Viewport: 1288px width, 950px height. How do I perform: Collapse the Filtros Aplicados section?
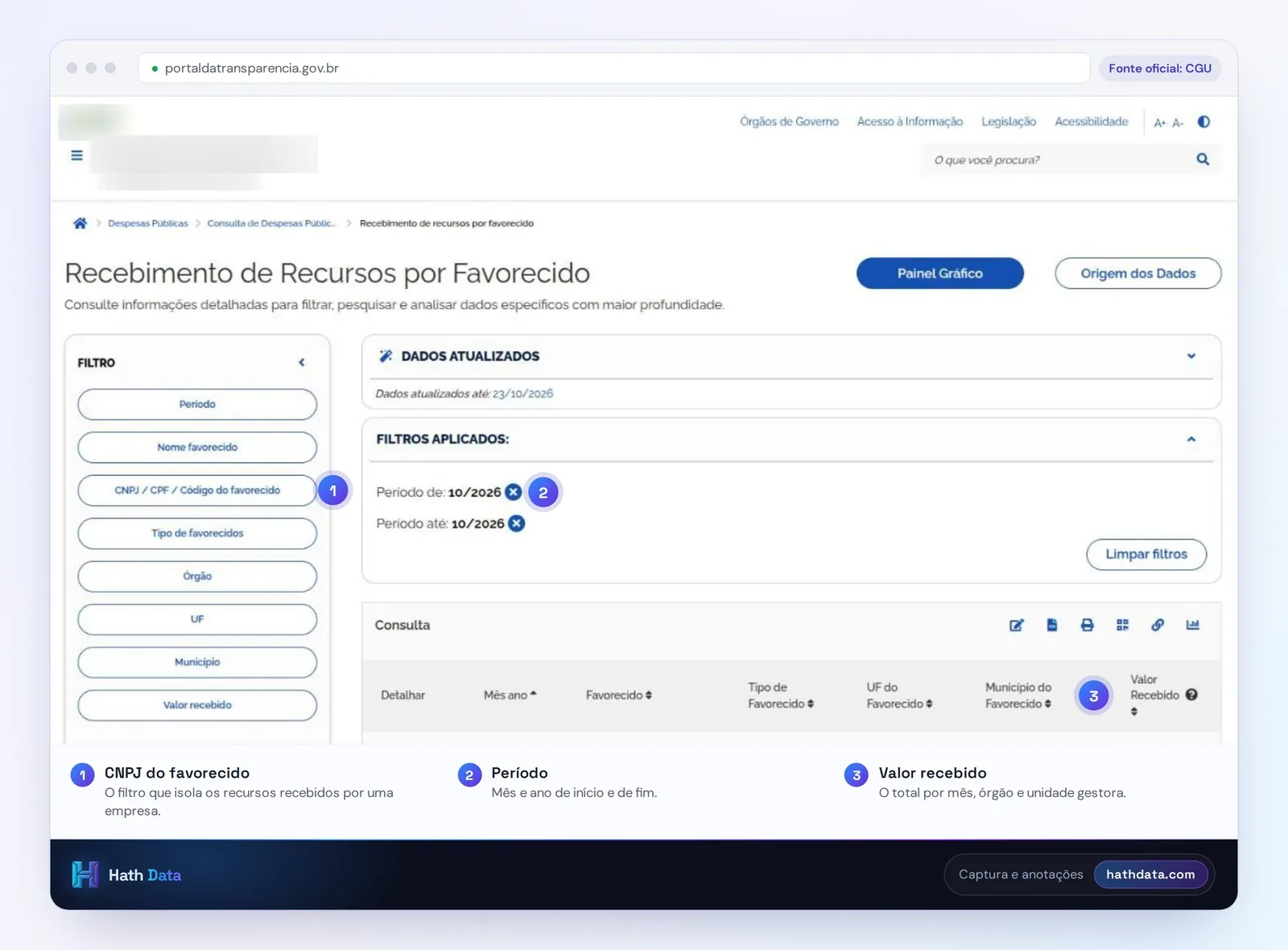(x=1191, y=439)
